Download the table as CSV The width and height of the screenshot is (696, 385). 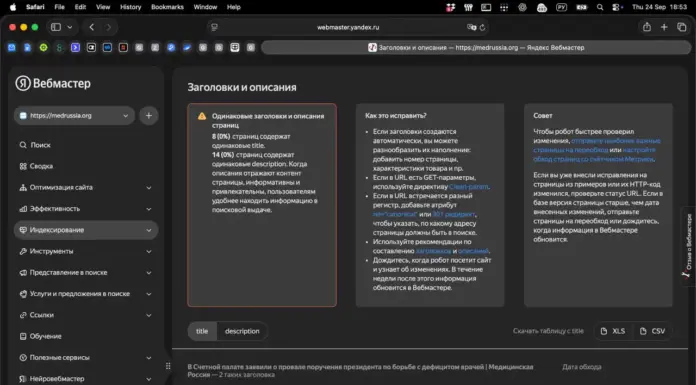pyautogui.click(x=652, y=331)
